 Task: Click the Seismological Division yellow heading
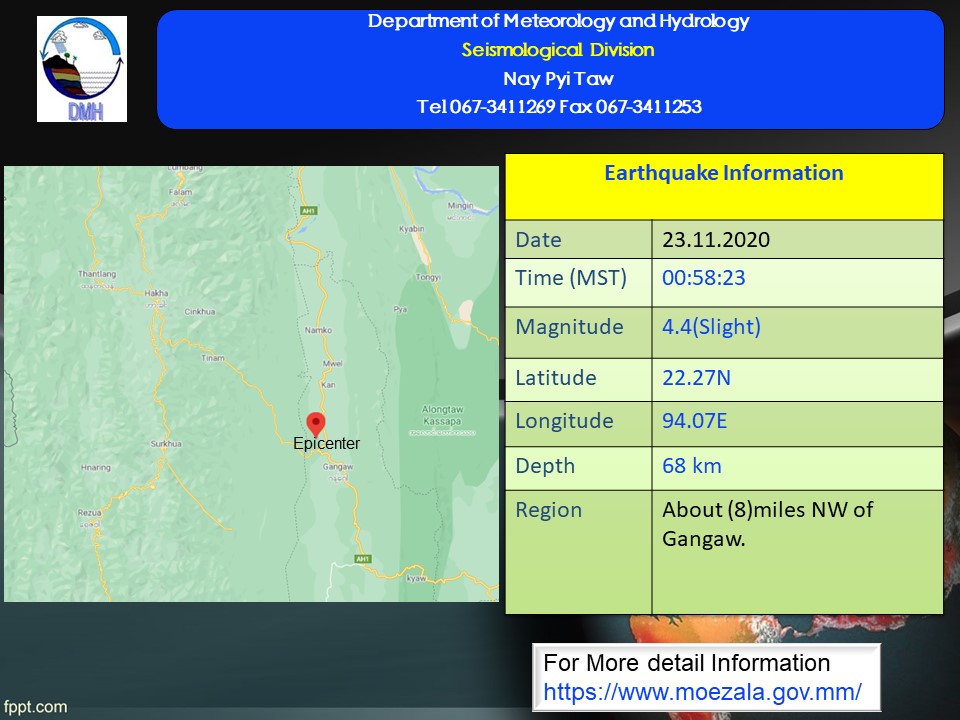558,50
